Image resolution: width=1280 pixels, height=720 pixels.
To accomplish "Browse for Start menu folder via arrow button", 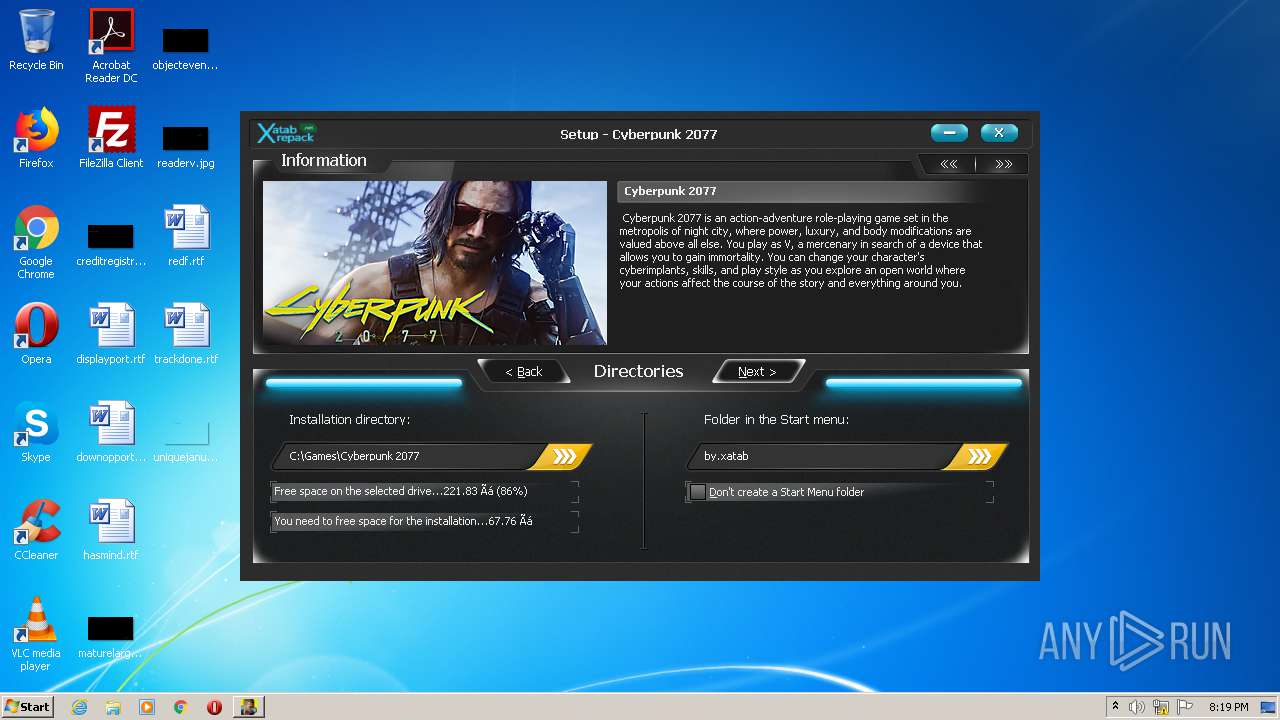I will click(x=979, y=456).
